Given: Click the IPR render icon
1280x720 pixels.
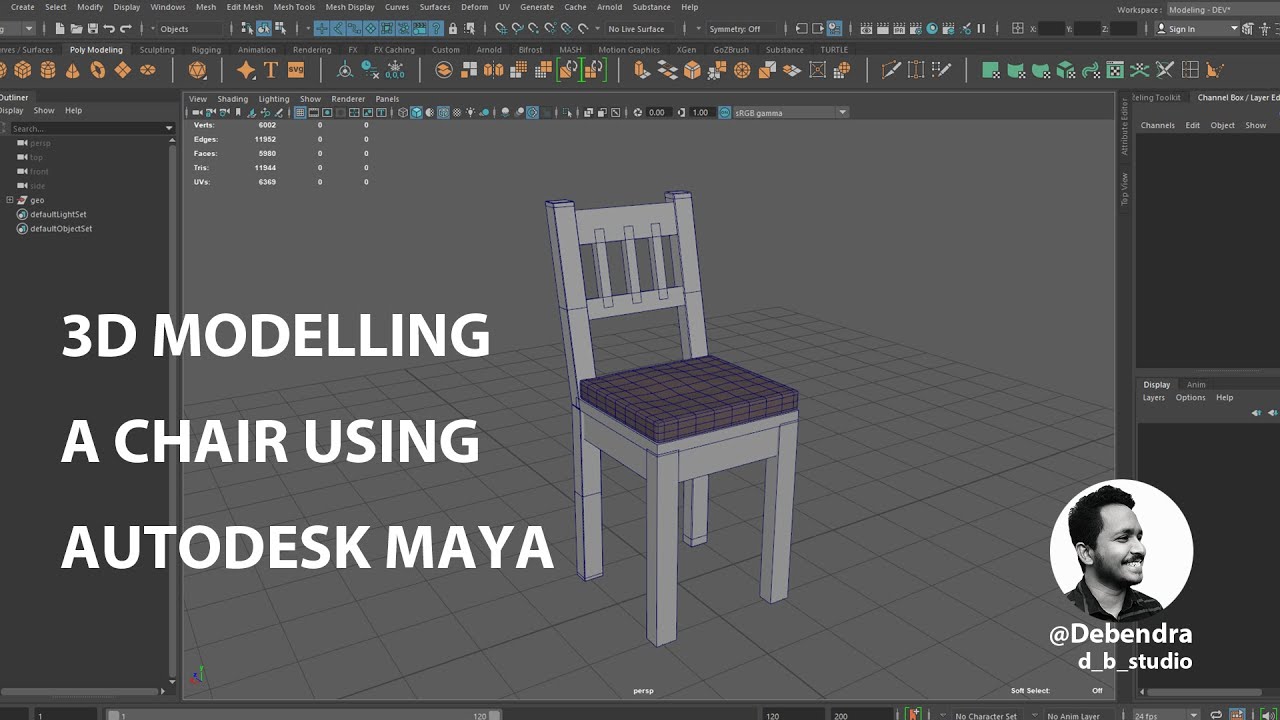Looking at the screenshot, I should click(898, 29).
